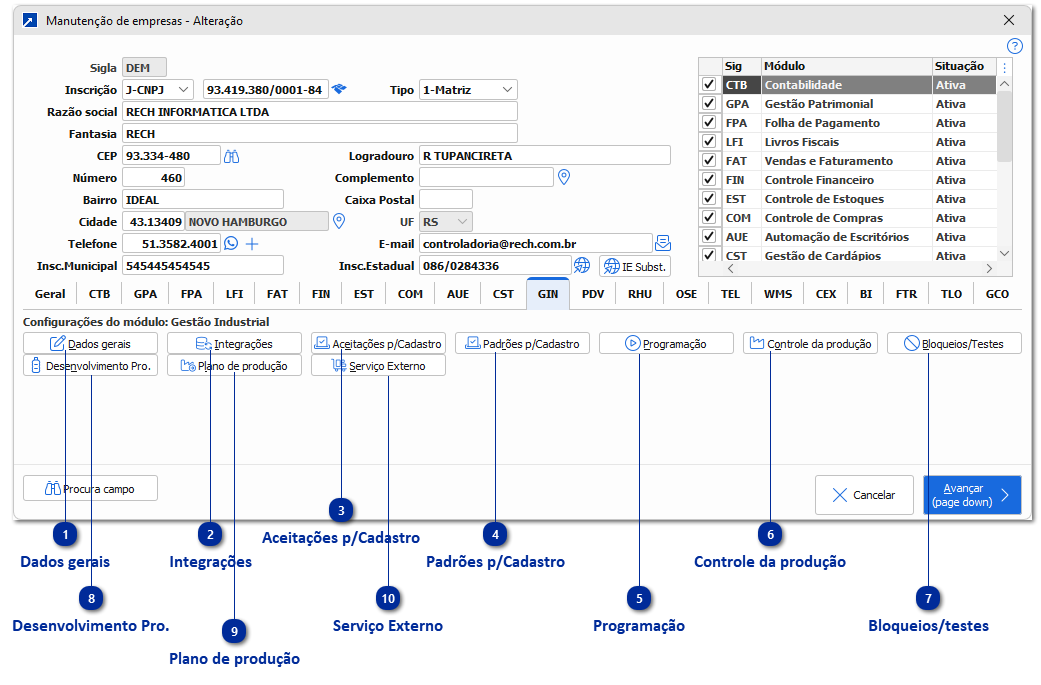1041x685 pixels.
Task: Switch to the GCO tab
Action: click(x=997, y=294)
